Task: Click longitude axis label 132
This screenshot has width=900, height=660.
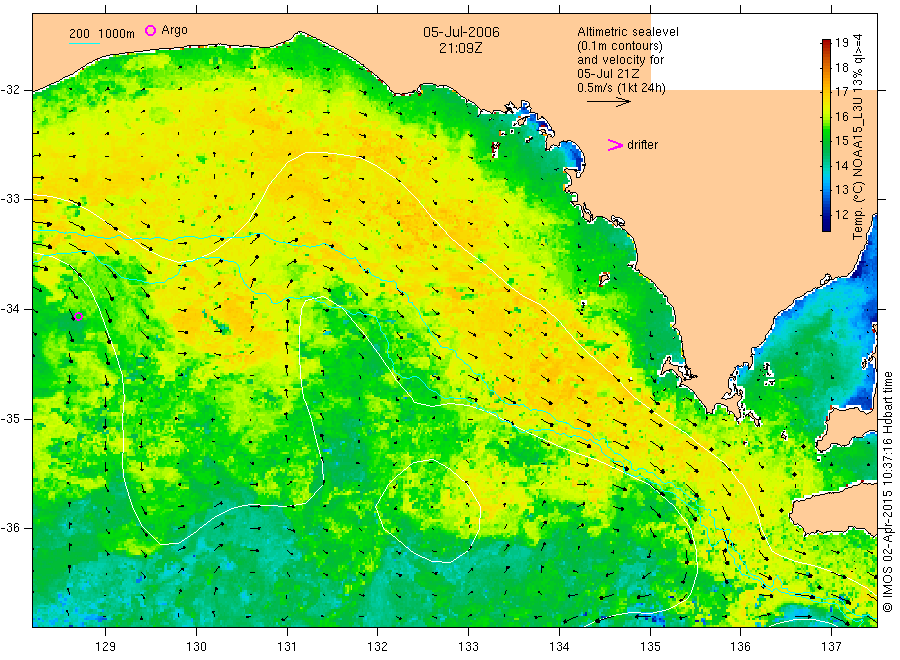Action: [378, 647]
